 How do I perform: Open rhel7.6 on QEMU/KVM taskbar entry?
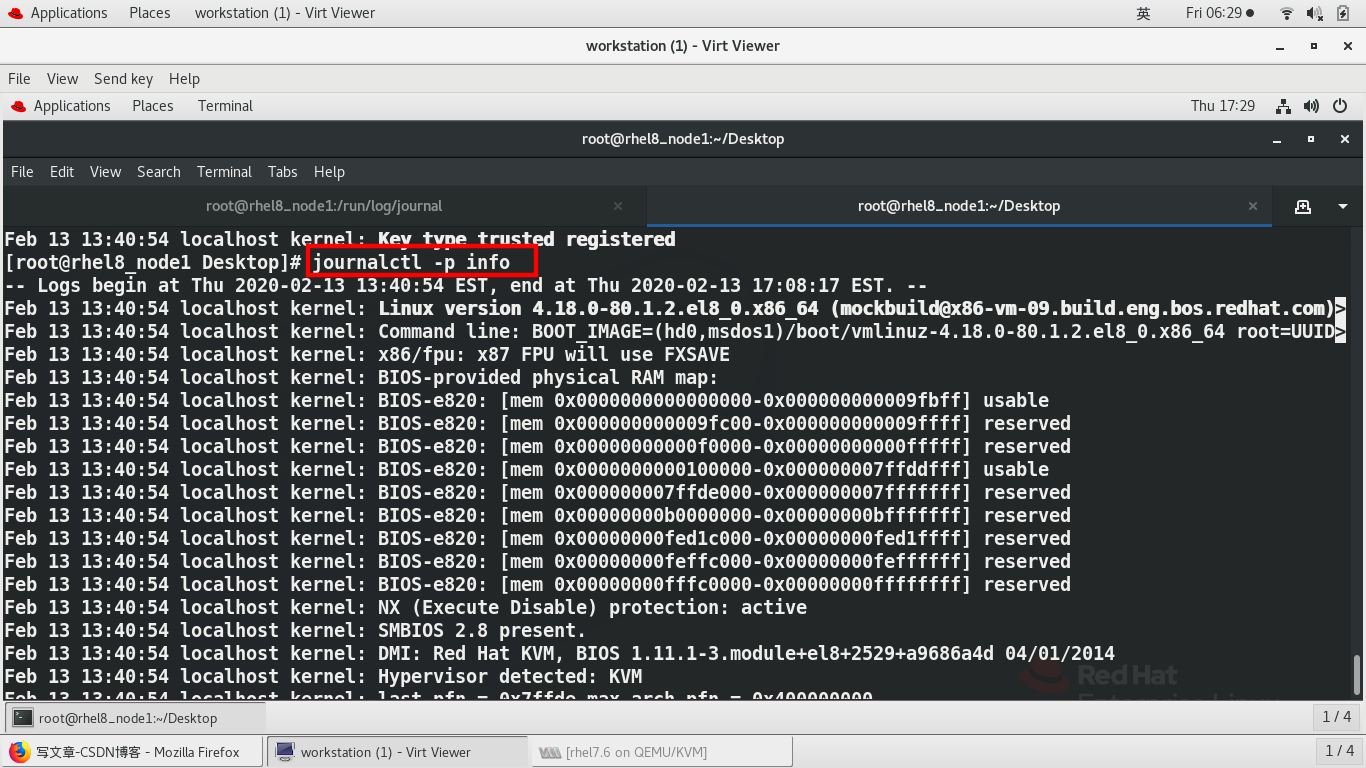point(662,752)
